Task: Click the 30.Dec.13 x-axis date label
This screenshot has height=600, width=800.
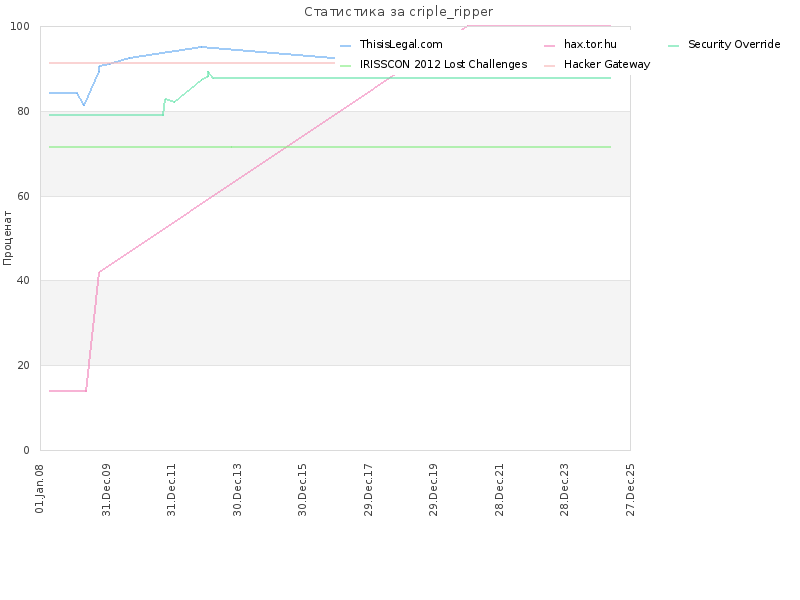Action: [x=237, y=490]
